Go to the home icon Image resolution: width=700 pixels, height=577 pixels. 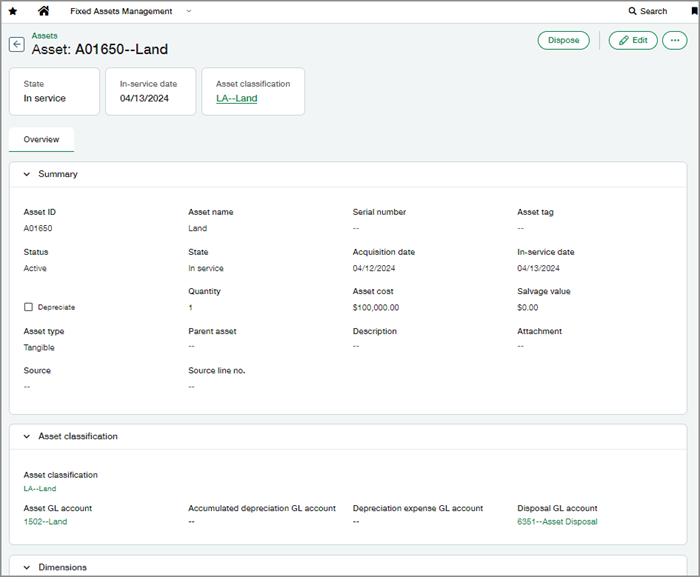(x=43, y=11)
